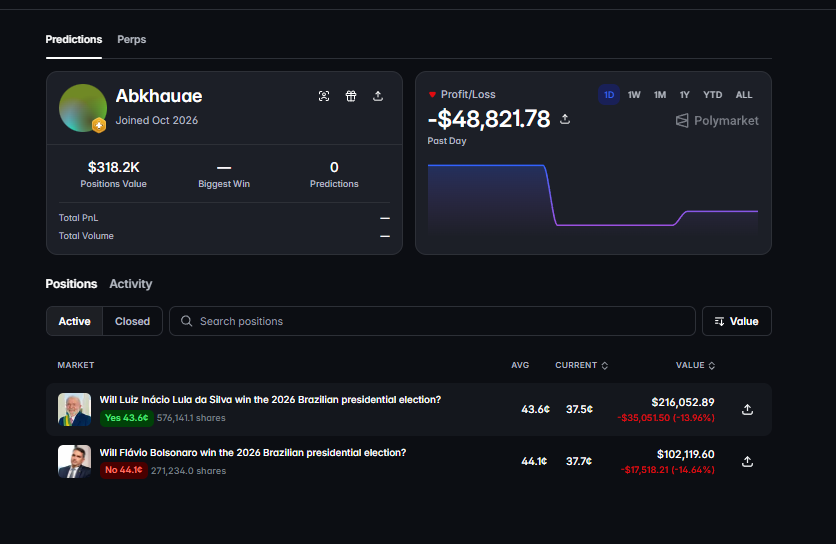The image size is (836, 544).
Task: Share the Lula da Silva position
Action: point(747,410)
